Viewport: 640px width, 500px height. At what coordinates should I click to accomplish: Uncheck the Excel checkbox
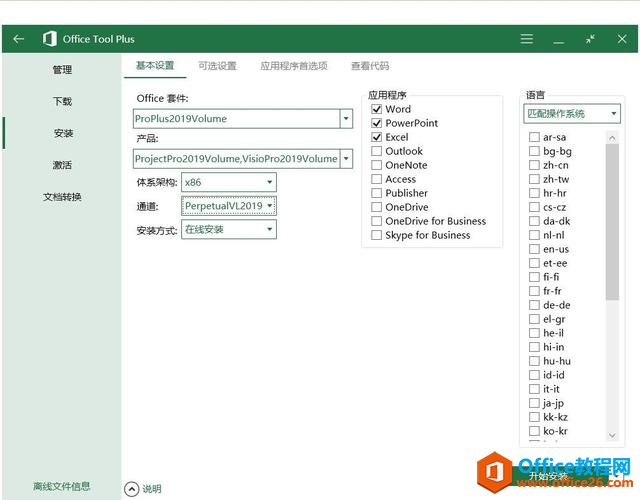coord(376,137)
